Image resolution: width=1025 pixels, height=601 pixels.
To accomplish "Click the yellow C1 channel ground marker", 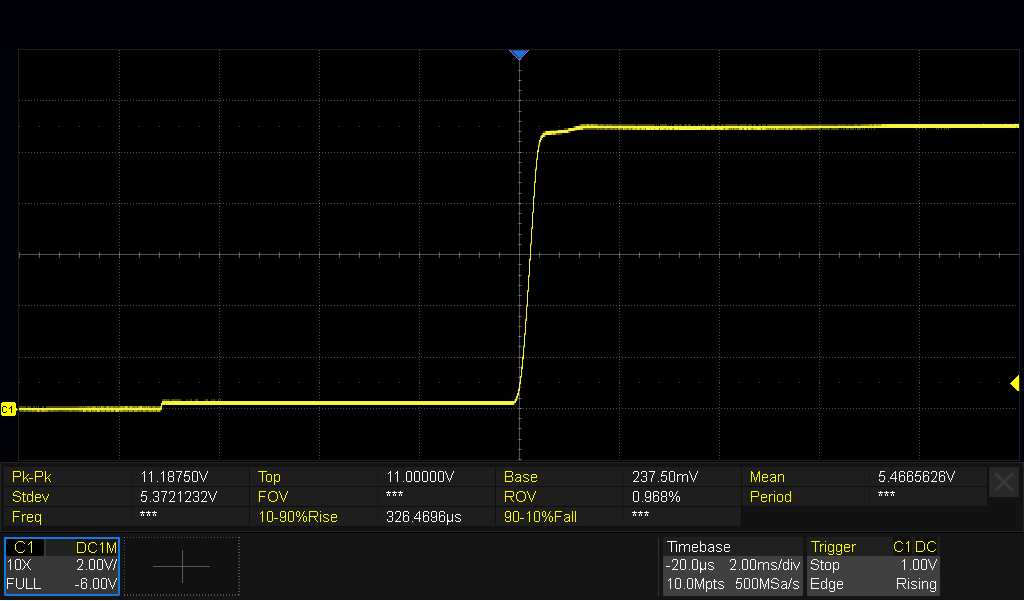I will 8,409.
